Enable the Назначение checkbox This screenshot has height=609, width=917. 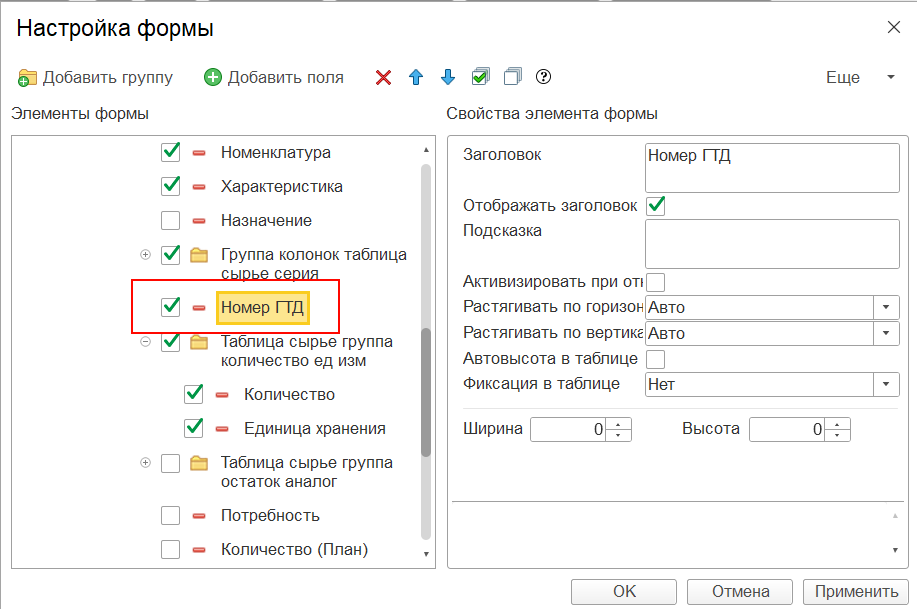pyautogui.click(x=170, y=221)
